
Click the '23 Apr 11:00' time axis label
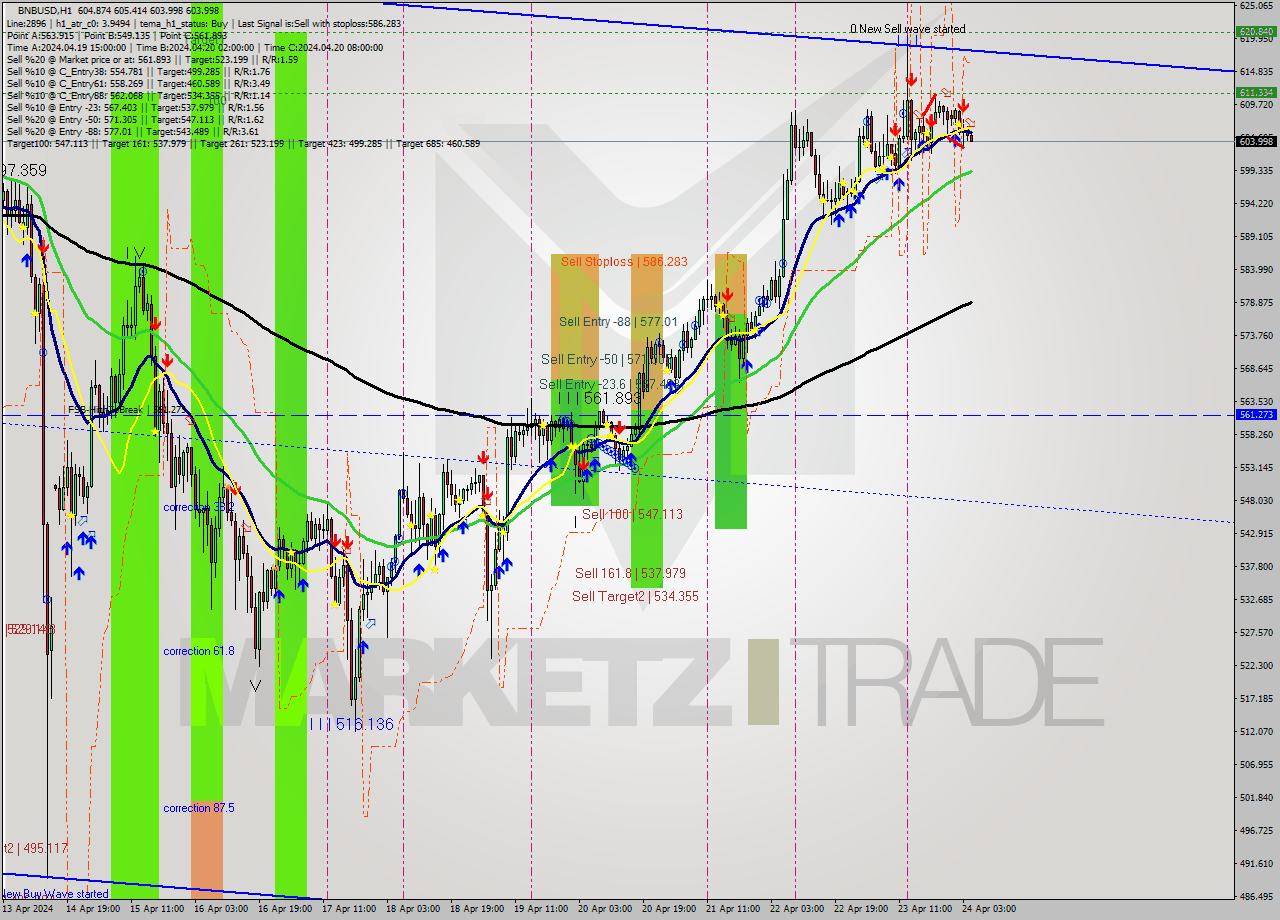[x=924, y=909]
